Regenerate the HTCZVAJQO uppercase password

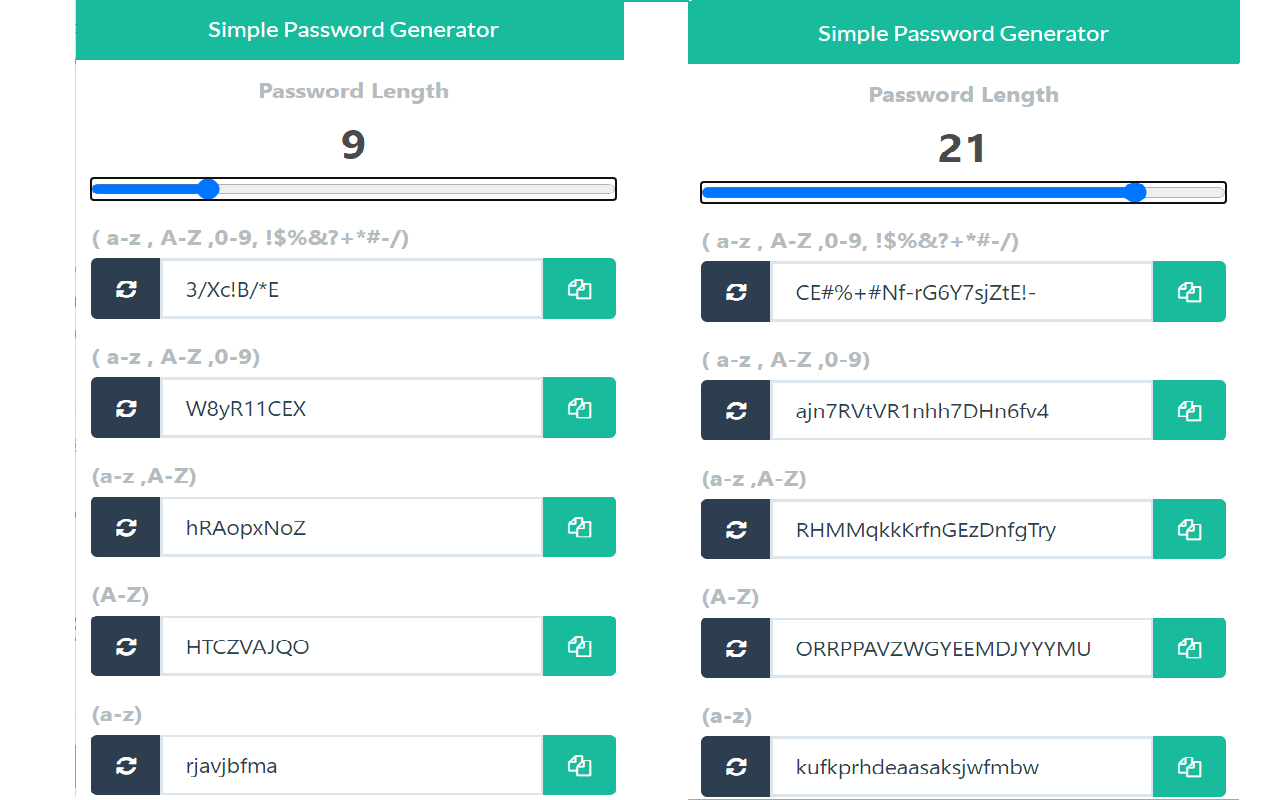[126, 646]
